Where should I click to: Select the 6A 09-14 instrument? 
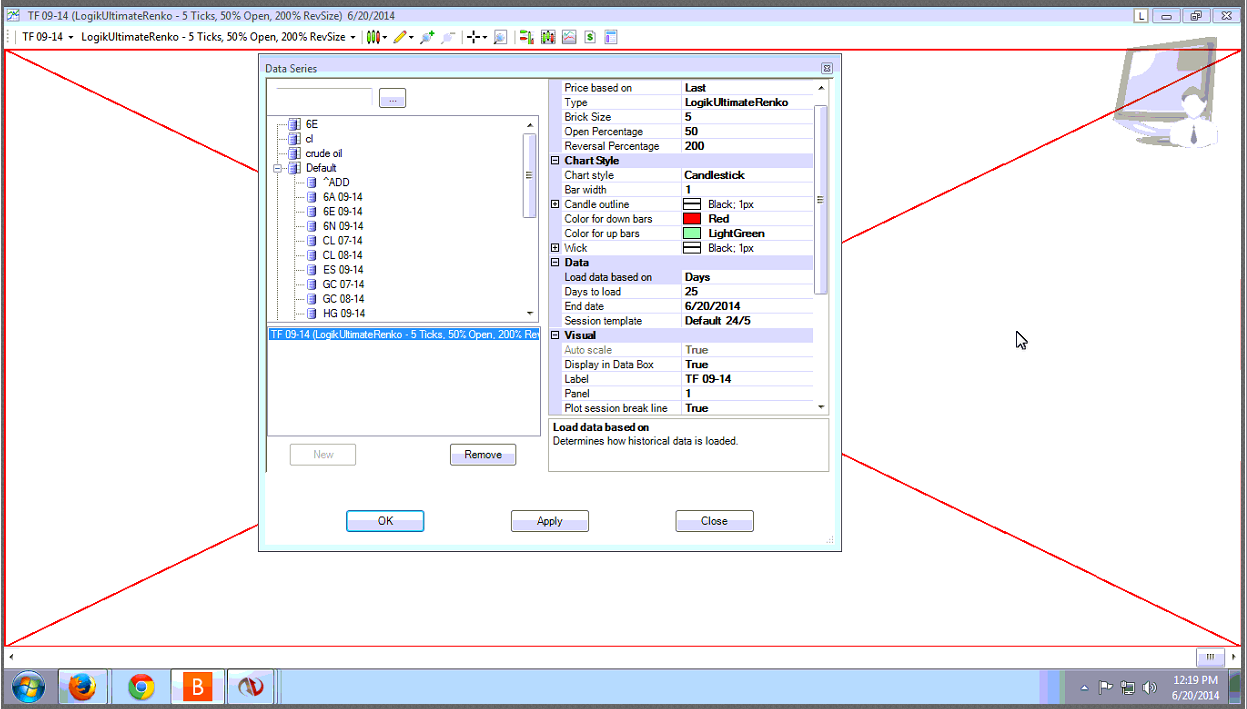click(342, 197)
